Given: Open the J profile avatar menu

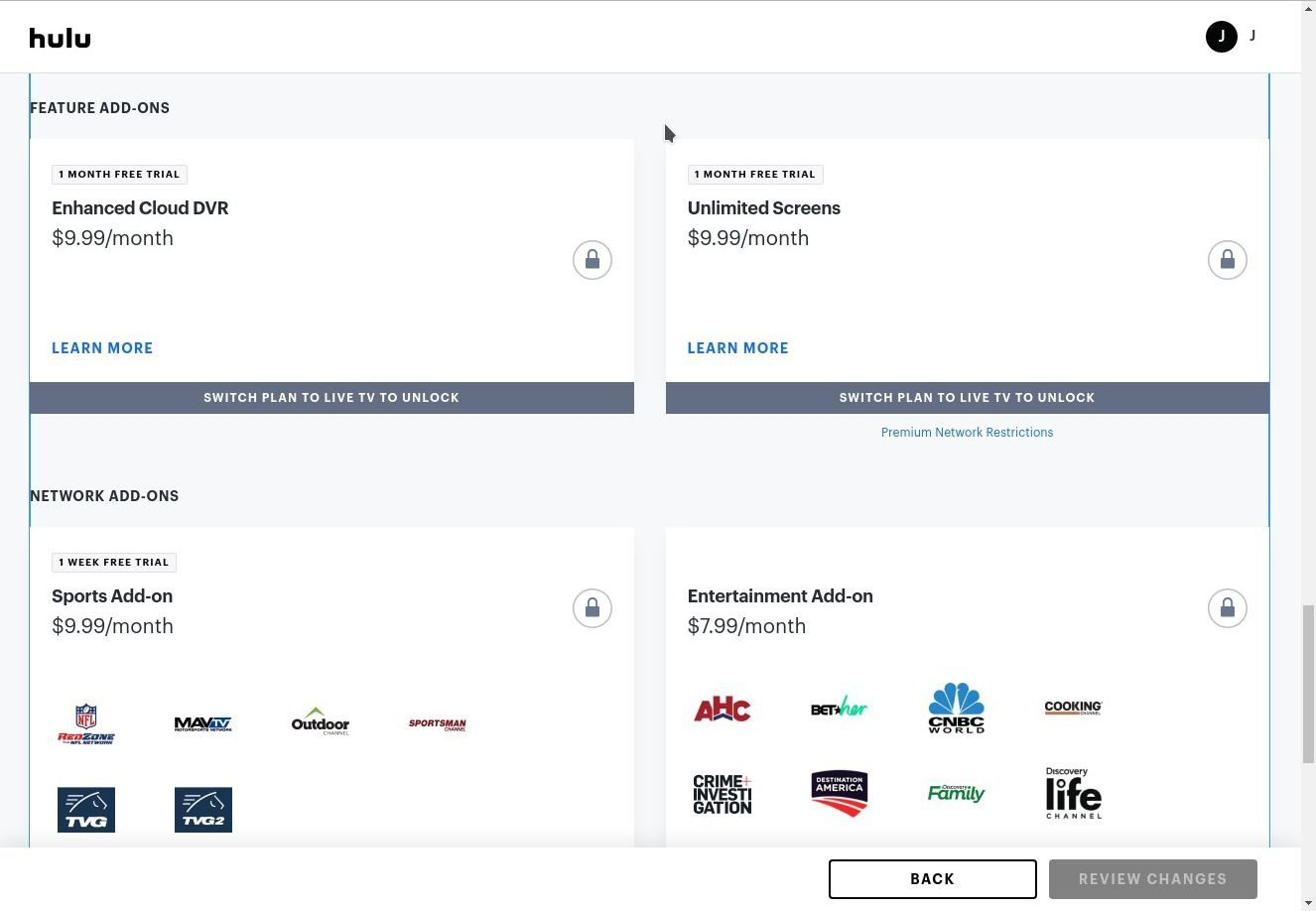Looking at the screenshot, I should point(1221,37).
